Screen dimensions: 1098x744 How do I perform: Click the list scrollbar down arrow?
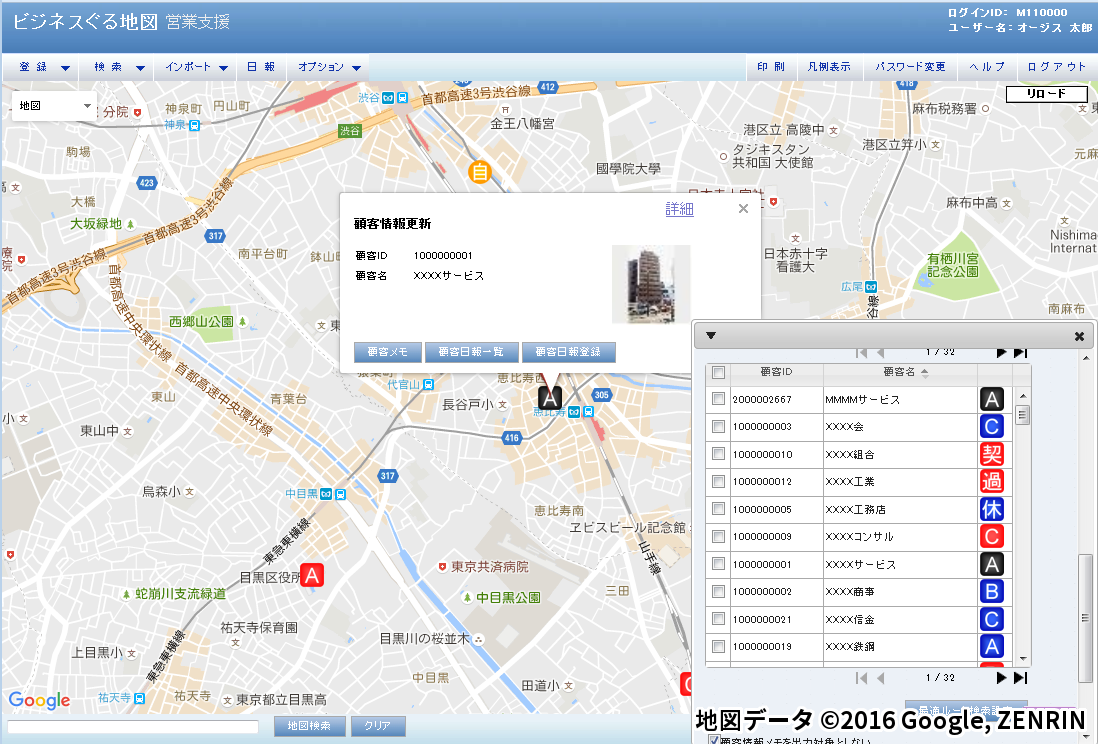[x=1022, y=659]
